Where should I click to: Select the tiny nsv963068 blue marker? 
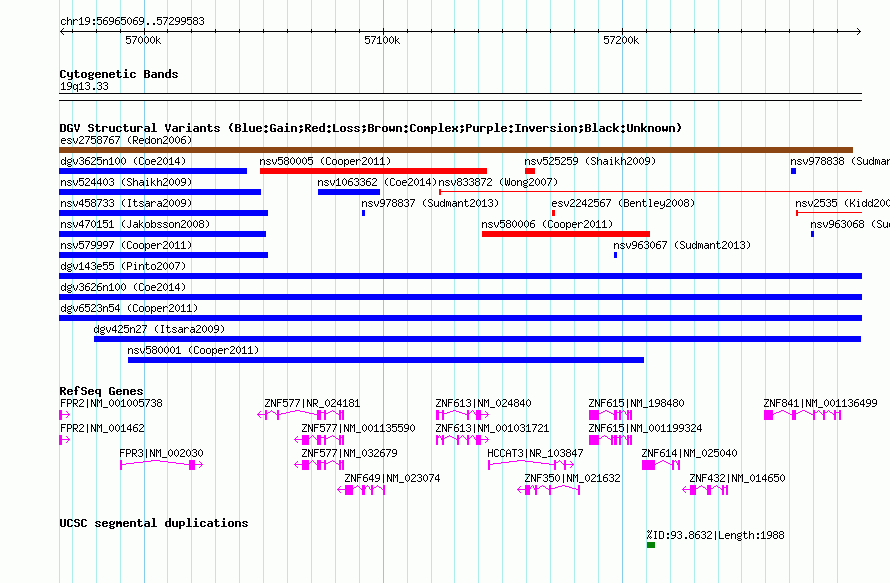pyautogui.click(x=812, y=234)
